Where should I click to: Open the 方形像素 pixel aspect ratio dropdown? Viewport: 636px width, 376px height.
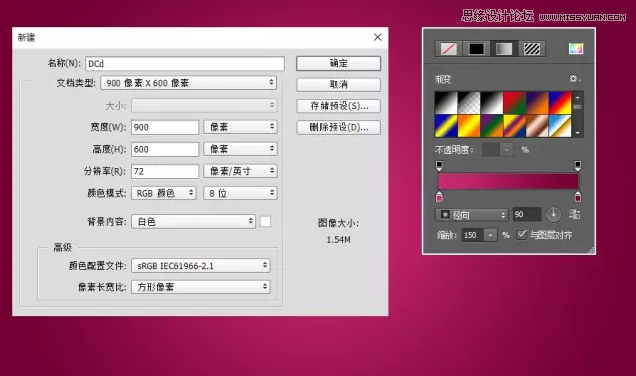[x=201, y=287]
